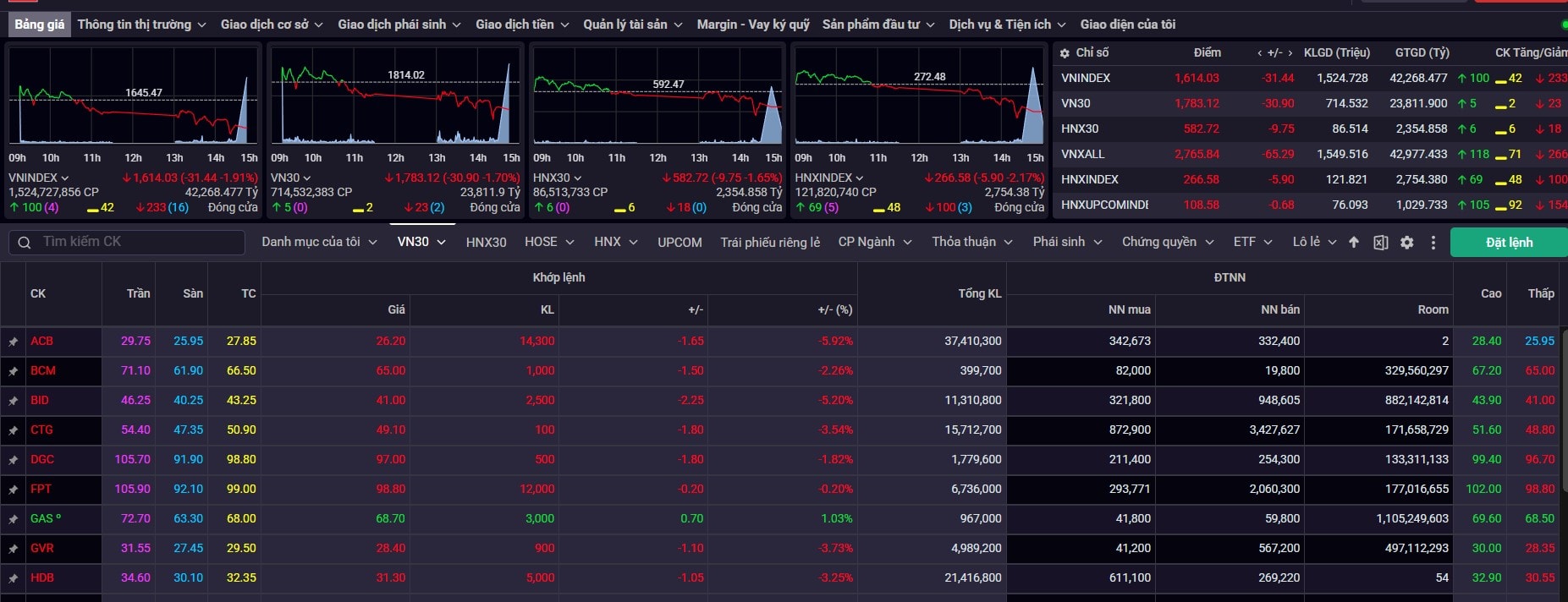This screenshot has width=1568, height=602.
Task: Click the Tổng KL column header
Action: [980, 294]
